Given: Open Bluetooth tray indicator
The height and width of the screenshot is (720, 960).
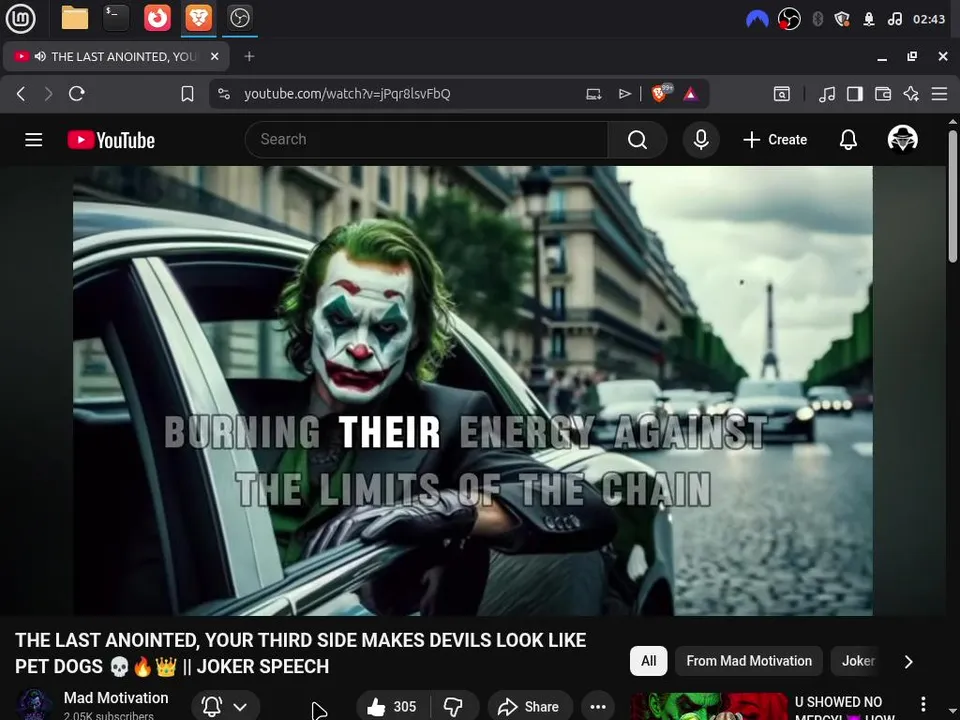Looking at the screenshot, I should click(x=817, y=19).
